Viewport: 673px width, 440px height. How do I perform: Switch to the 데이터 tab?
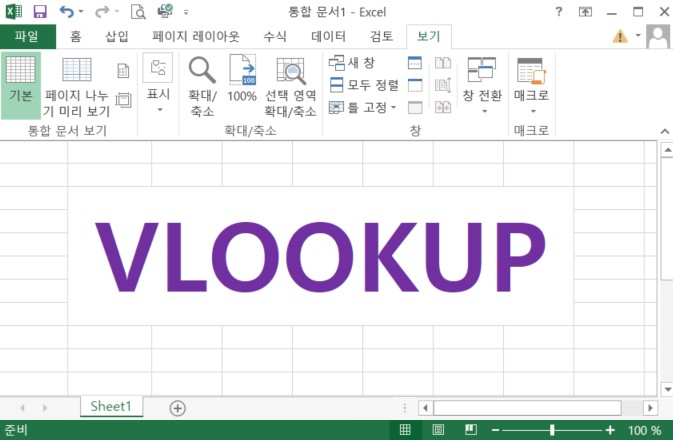(x=328, y=36)
